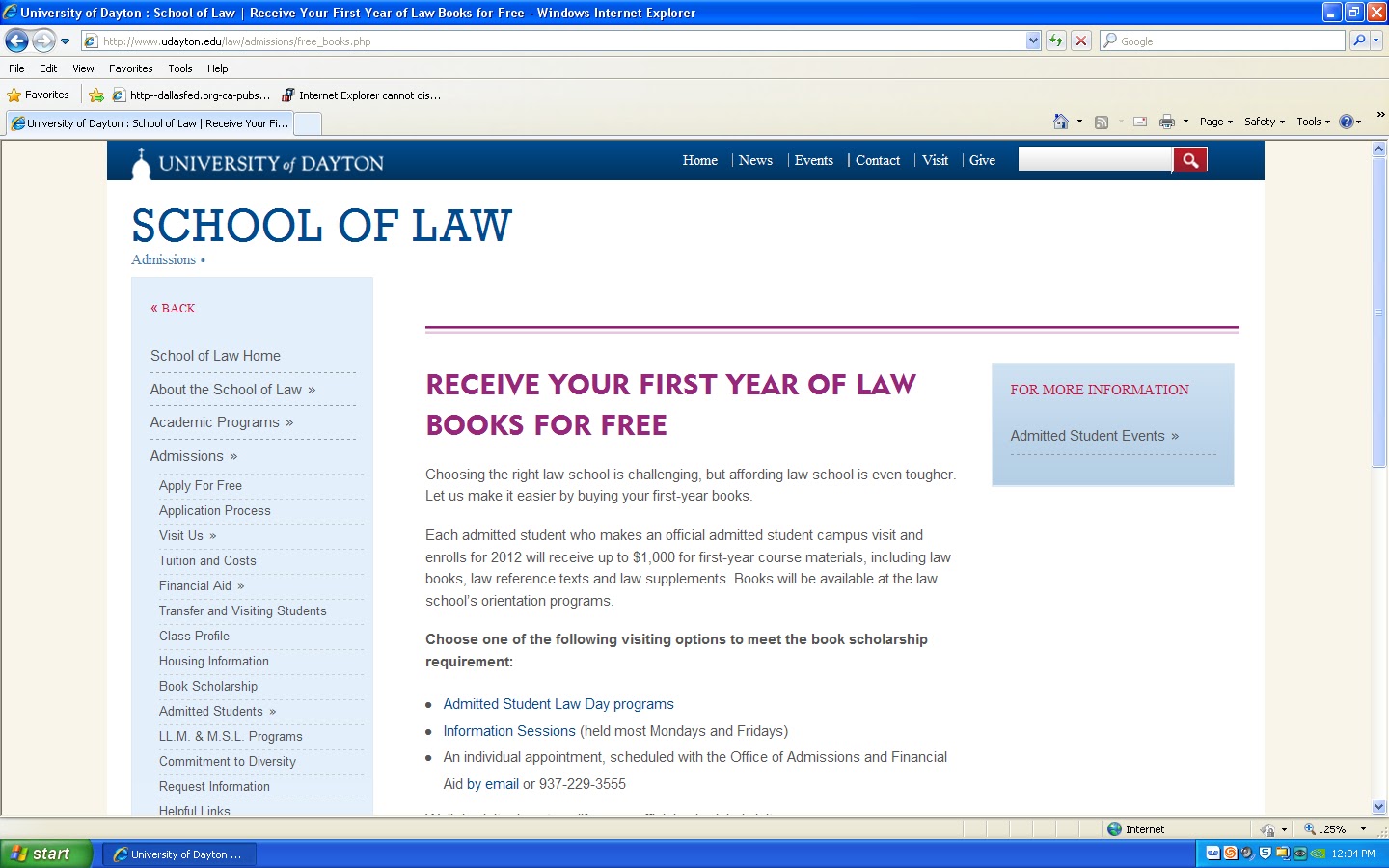Go back using the browser Back arrow
Image resolution: width=1389 pixels, height=868 pixels.
tap(16, 41)
